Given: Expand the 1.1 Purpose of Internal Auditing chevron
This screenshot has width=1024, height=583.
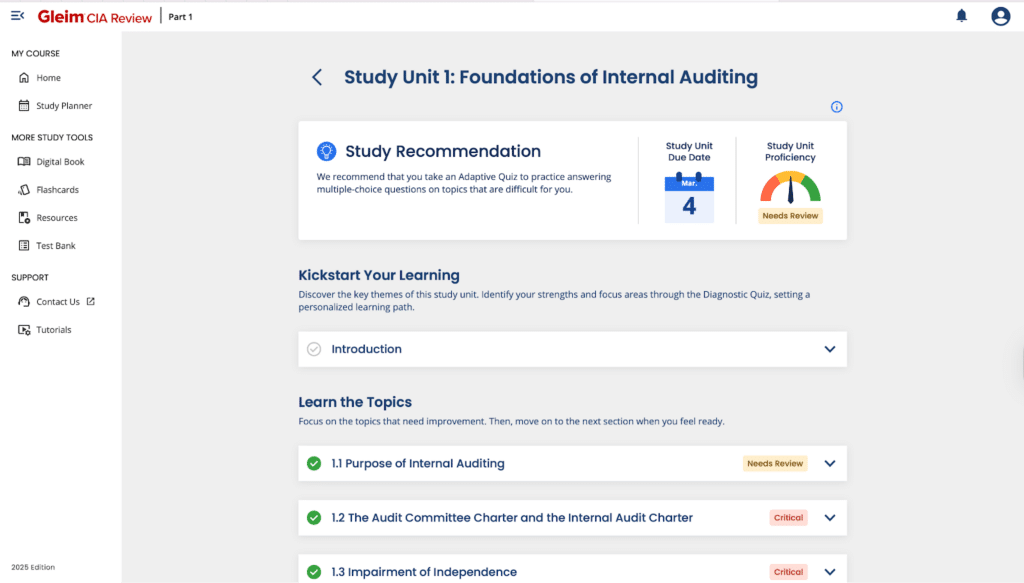Looking at the screenshot, I should click(x=829, y=464).
